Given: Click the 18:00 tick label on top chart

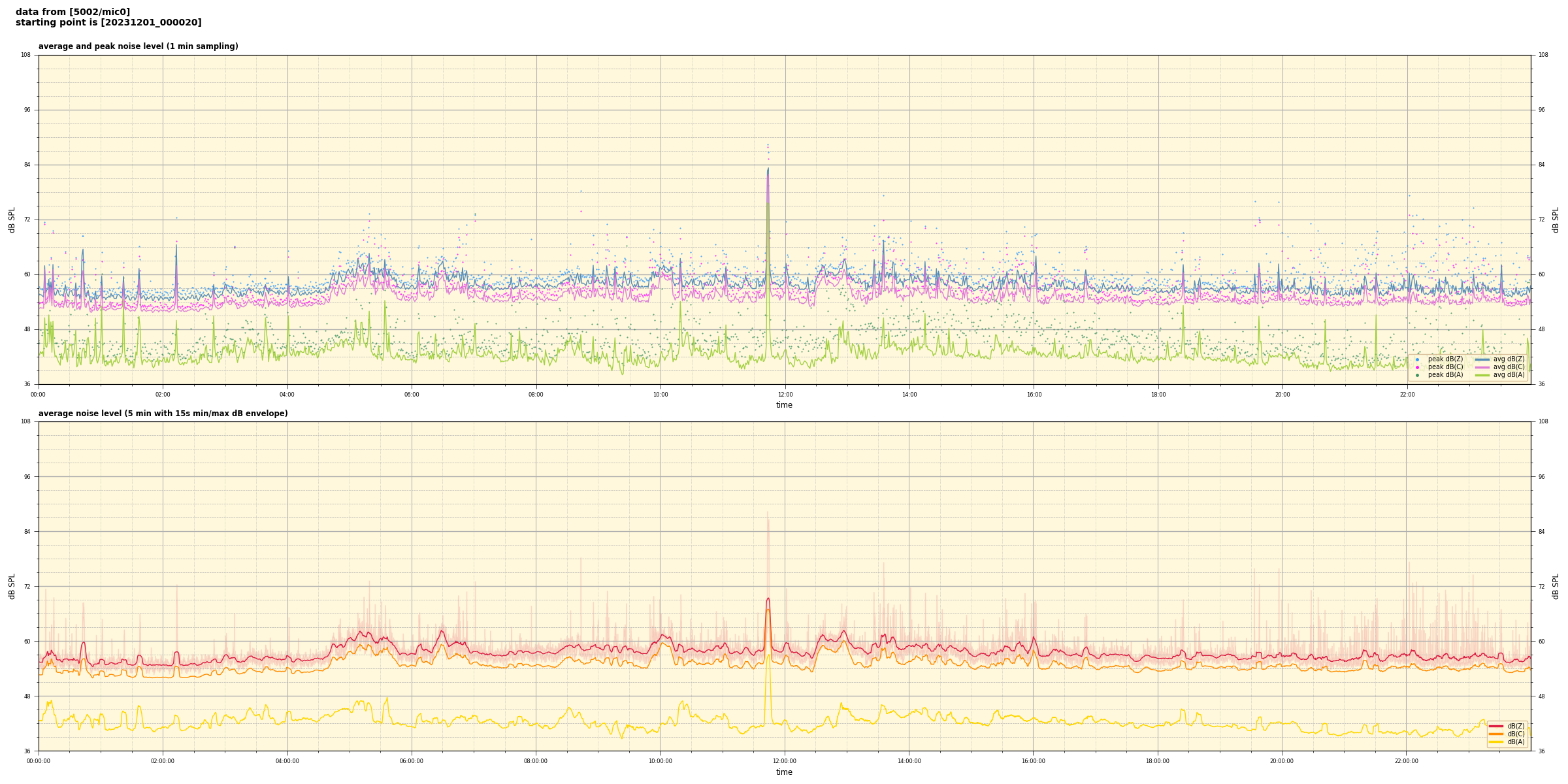Looking at the screenshot, I should click(x=1158, y=395).
